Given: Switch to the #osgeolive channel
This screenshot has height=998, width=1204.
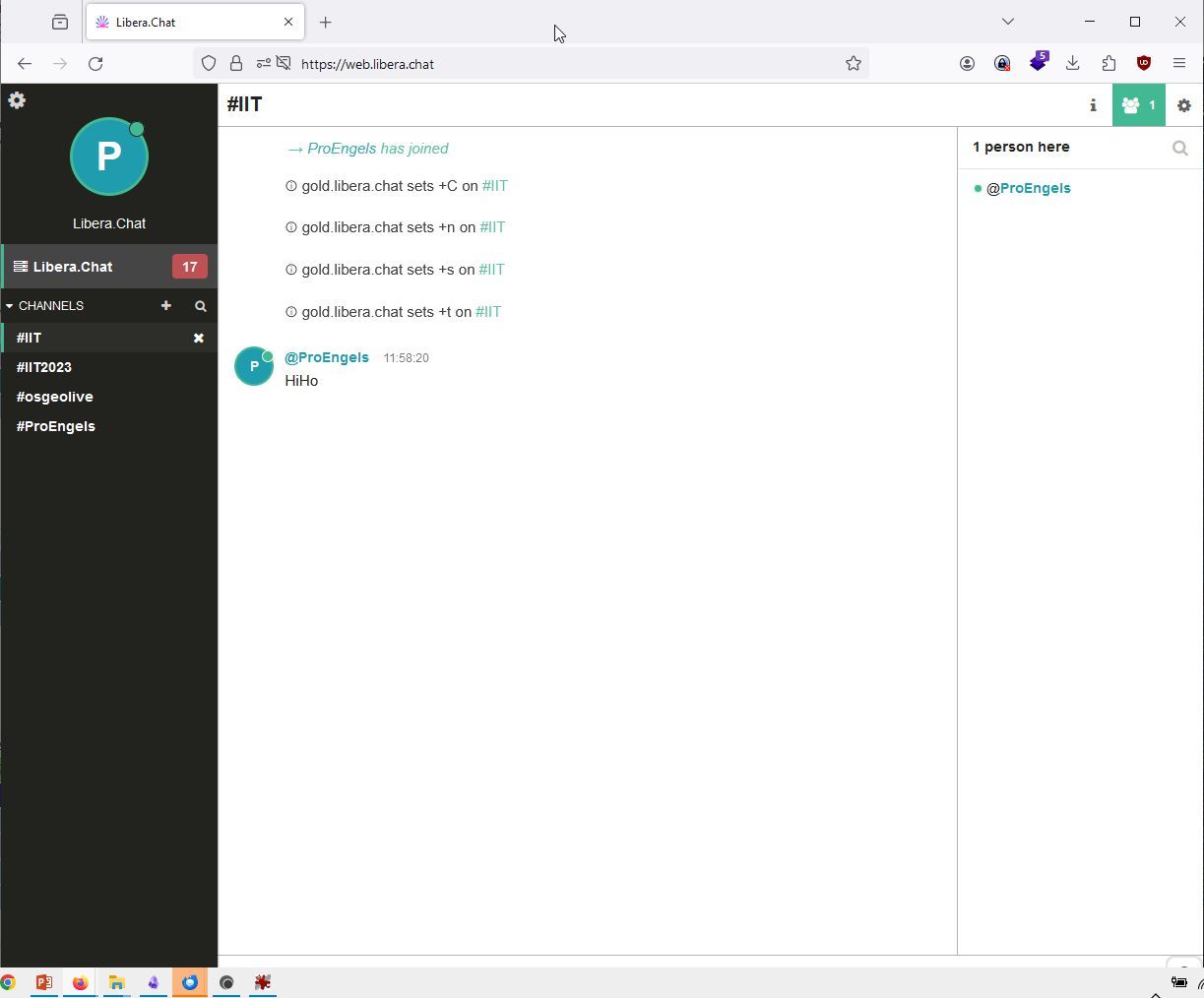Looking at the screenshot, I should tap(55, 397).
